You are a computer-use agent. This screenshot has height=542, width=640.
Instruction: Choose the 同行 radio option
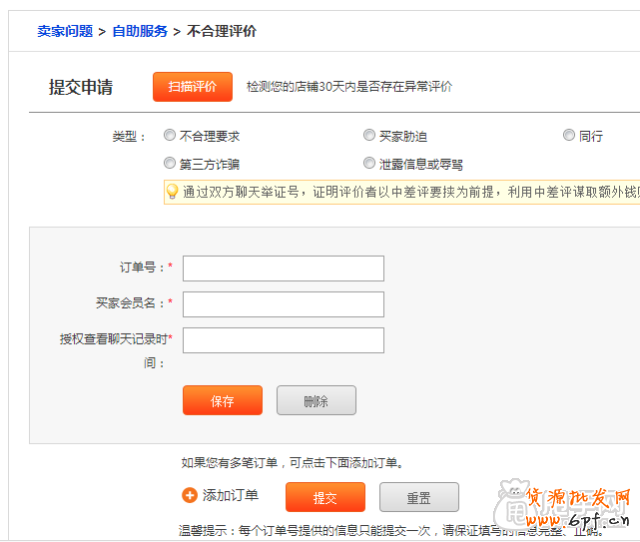pos(569,135)
